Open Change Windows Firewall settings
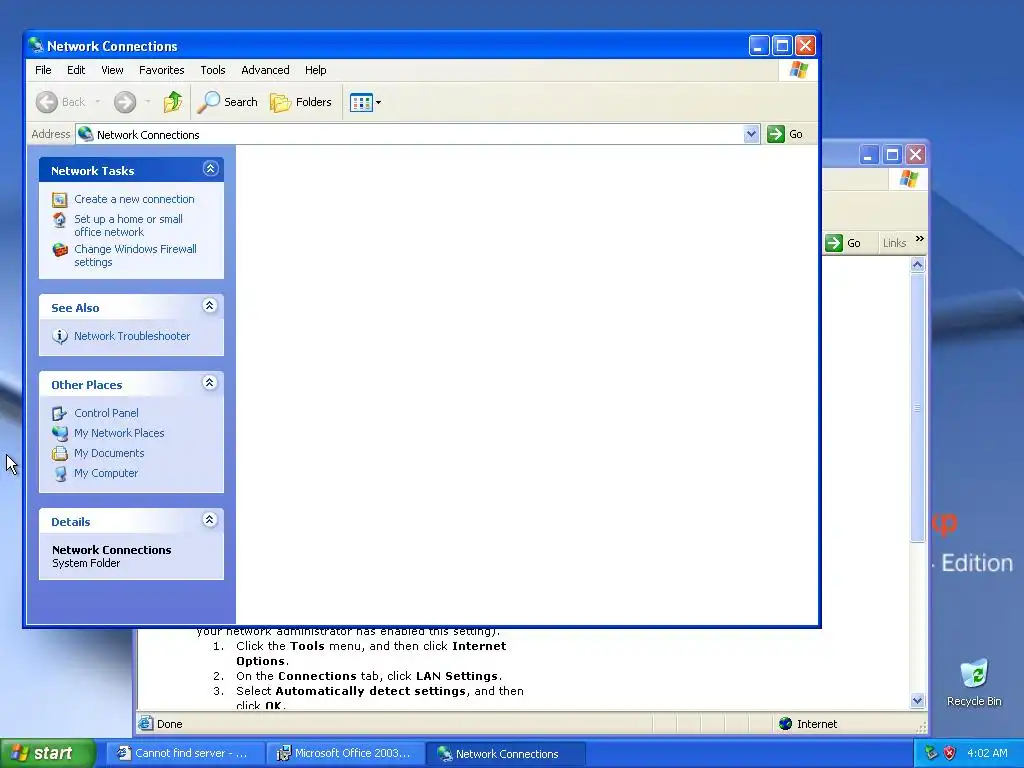The height and width of the screenshot is (768, 1024). pos(135,255)
